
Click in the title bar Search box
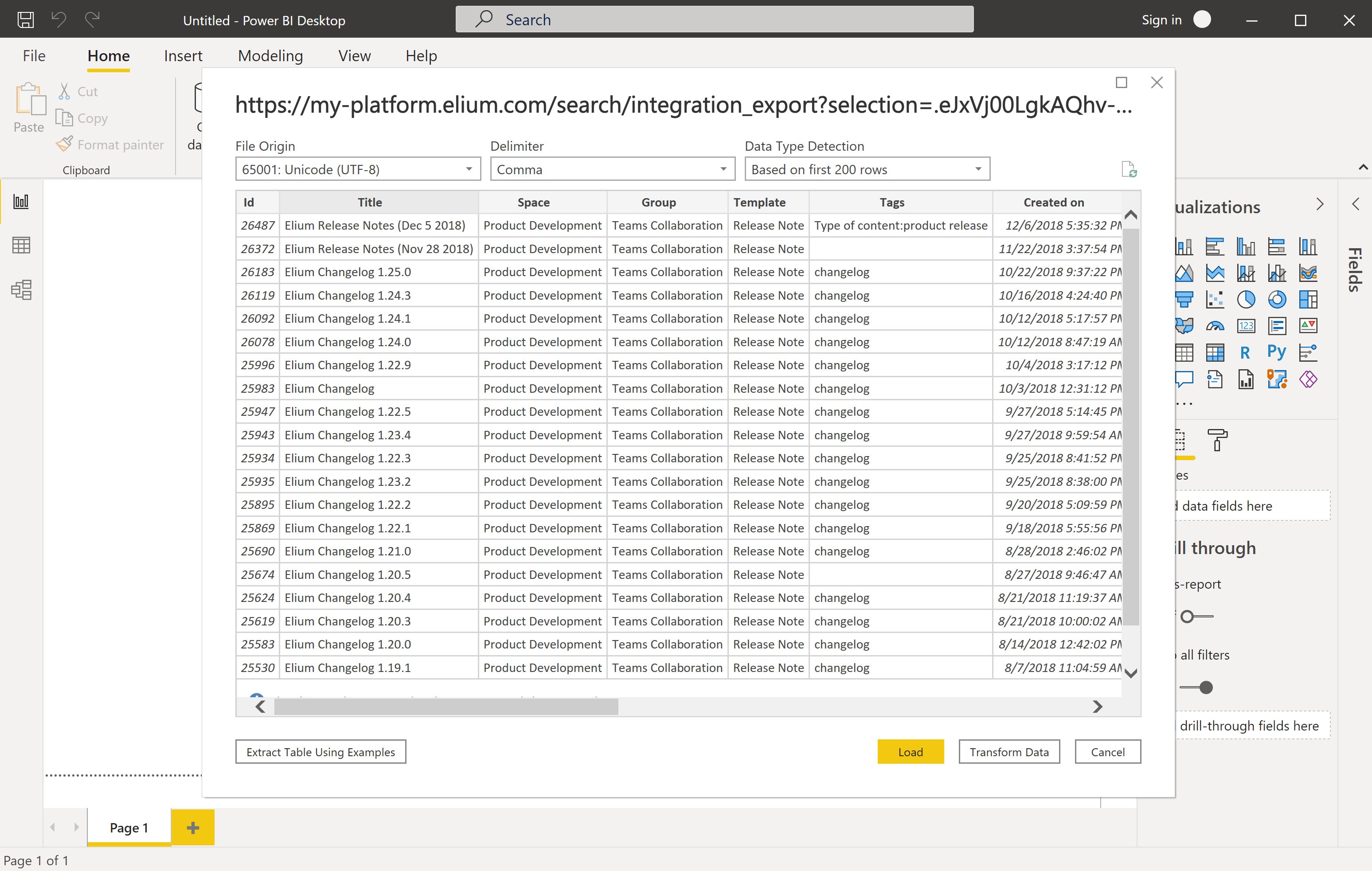(715, 20)
